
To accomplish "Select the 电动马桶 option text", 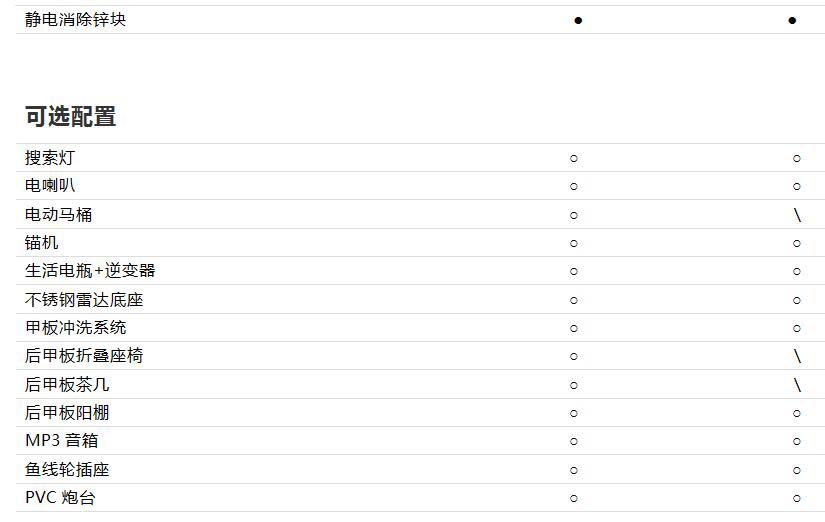I will 58,215.
